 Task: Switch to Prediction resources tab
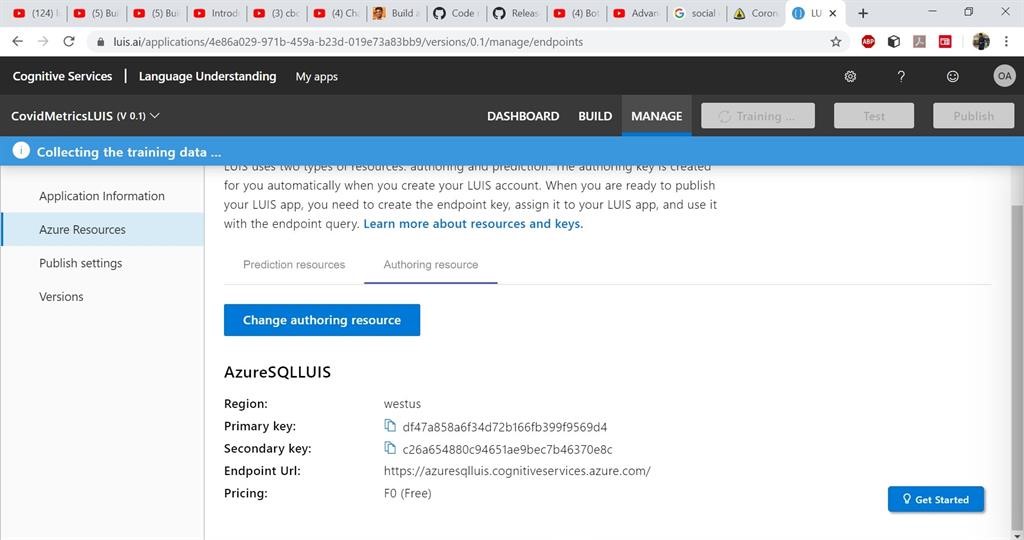(x=294, y=264)
